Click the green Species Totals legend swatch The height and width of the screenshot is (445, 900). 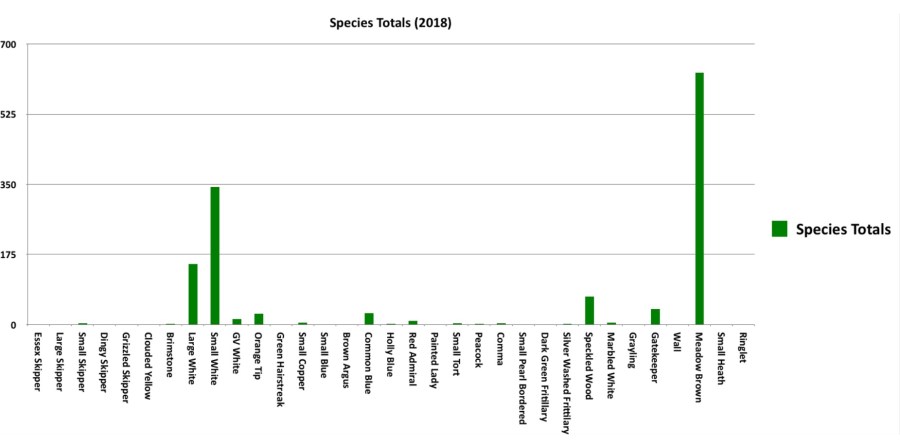click(x=780, y=229)
